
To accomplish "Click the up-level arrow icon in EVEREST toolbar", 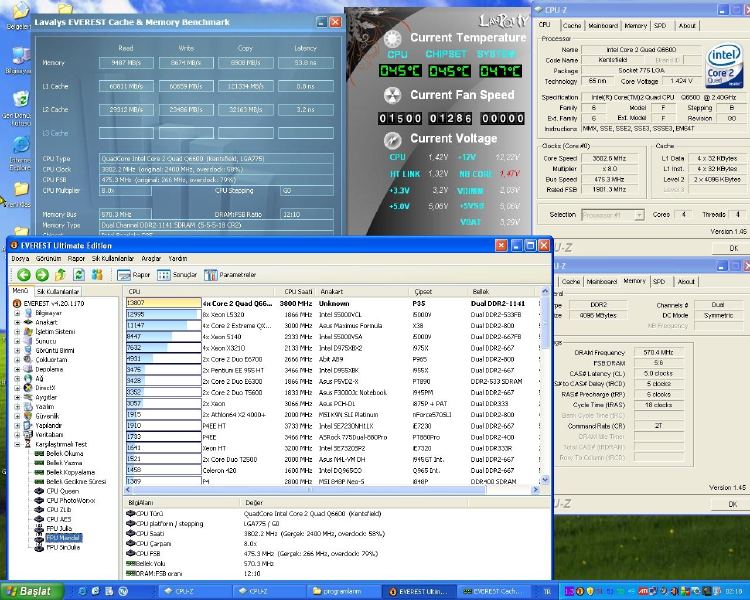I will coord(60,275).
